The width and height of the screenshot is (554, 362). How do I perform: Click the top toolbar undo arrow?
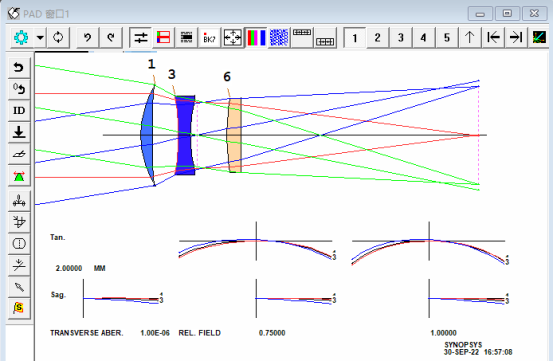tap(88, 37)
